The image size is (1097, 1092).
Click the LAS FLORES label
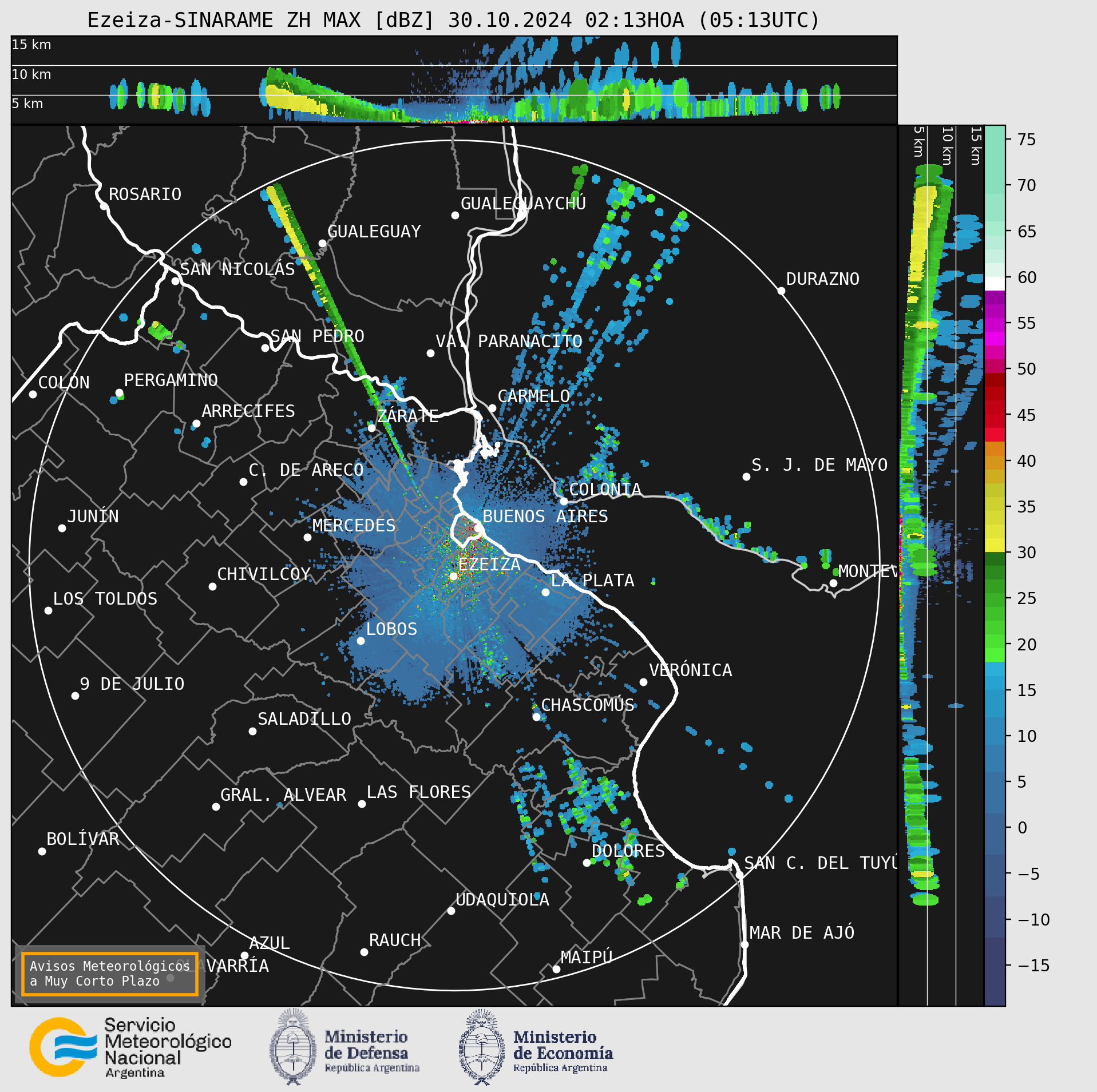pos(418,792)
